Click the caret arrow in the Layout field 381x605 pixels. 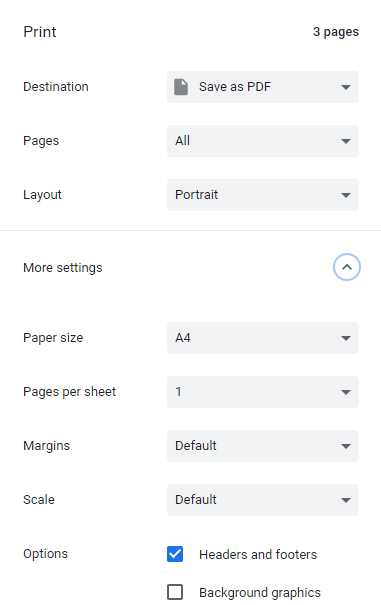pos(346,195)
